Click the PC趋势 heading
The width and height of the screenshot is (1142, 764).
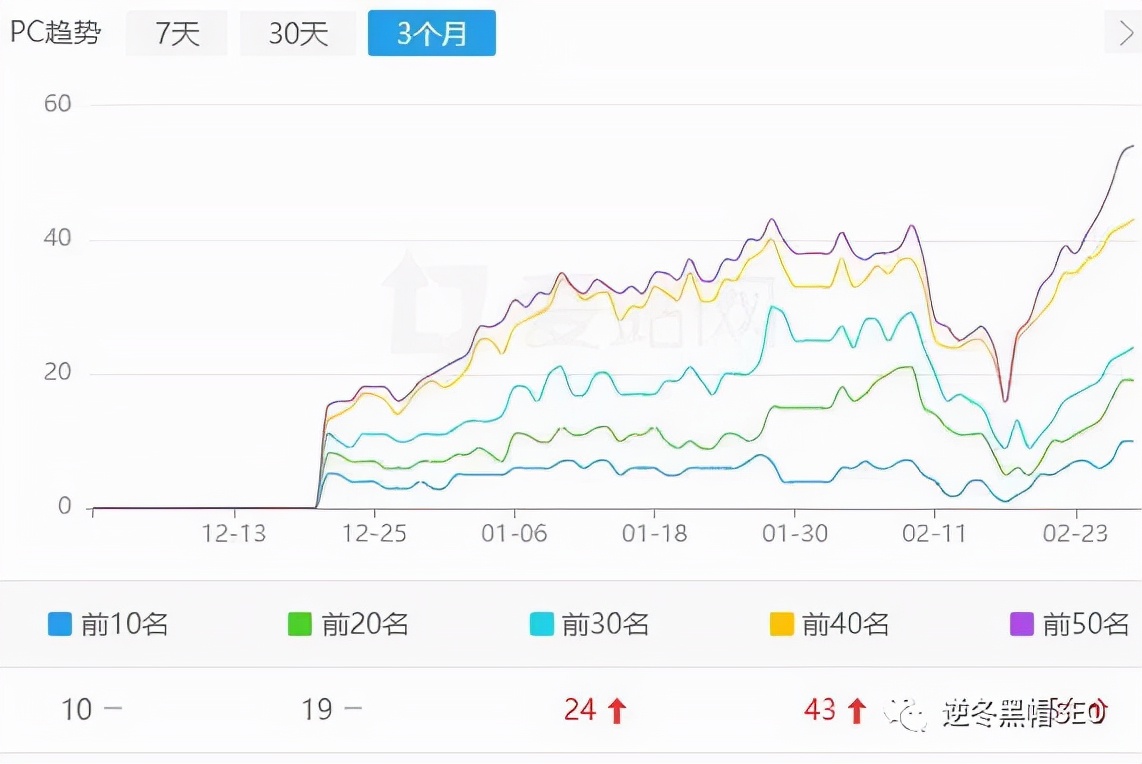55,33
